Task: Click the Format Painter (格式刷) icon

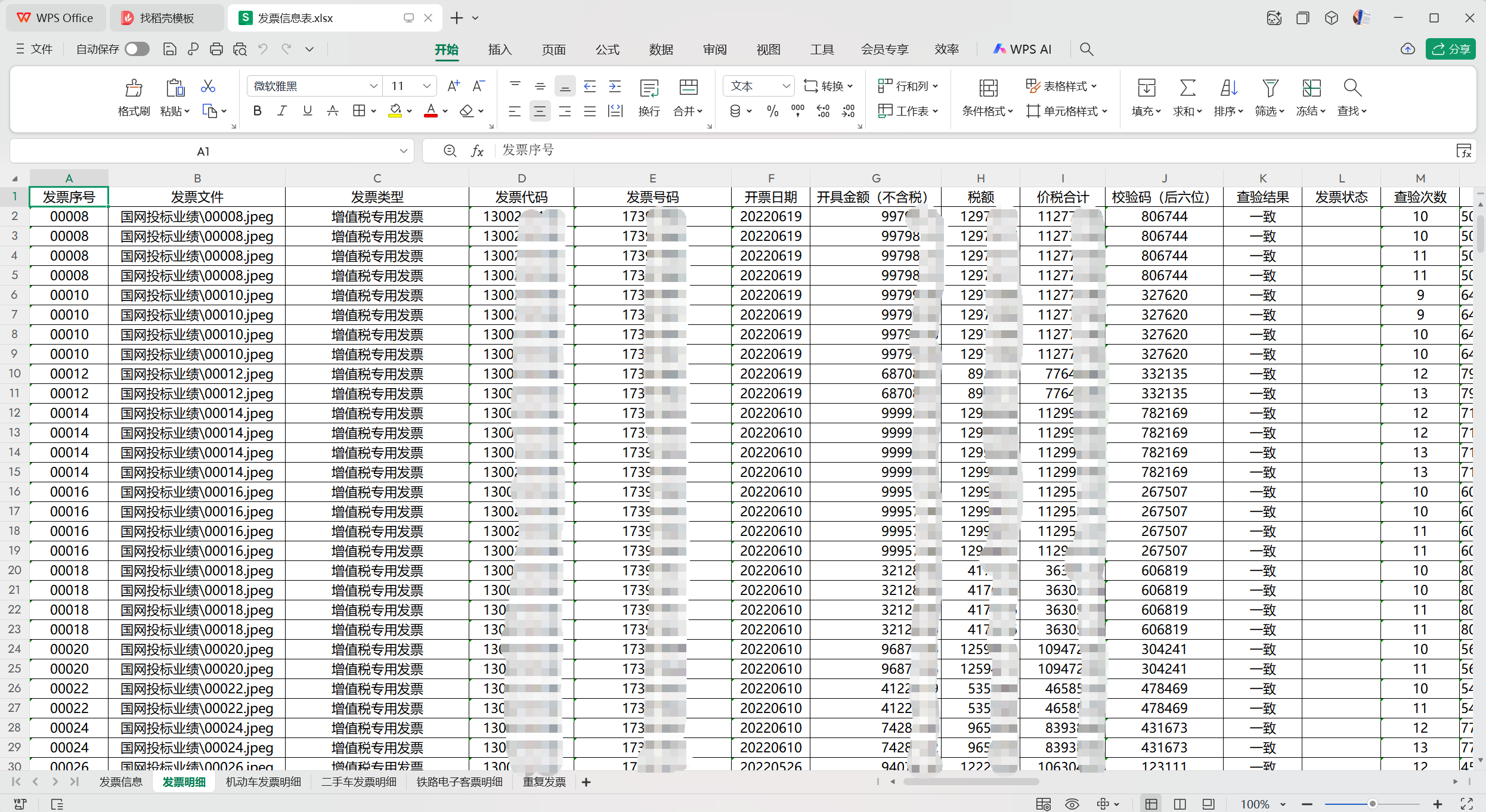Action: tap(134, 88)
